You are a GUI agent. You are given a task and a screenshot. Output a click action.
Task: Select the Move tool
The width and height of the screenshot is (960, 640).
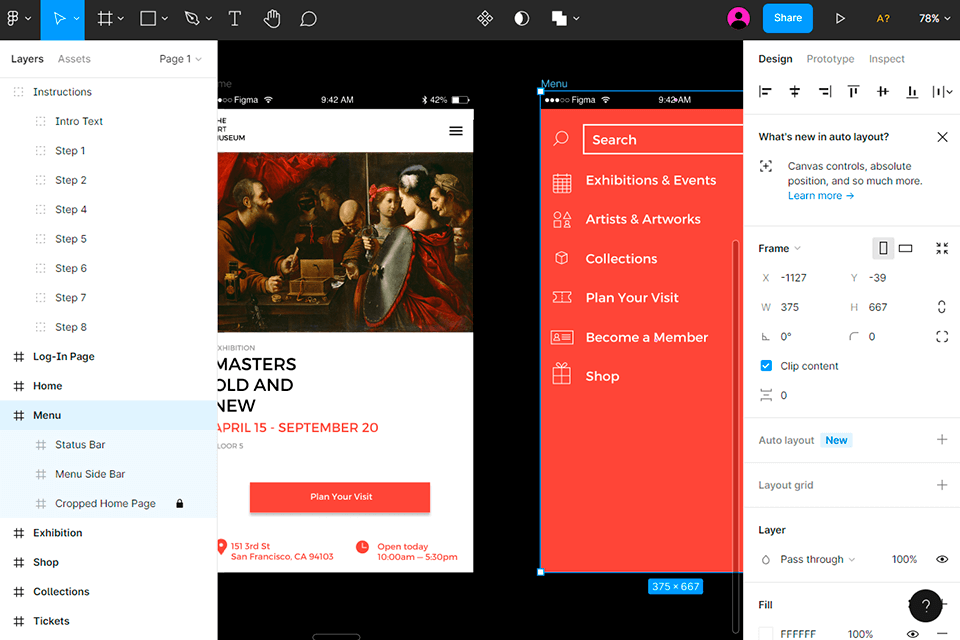click(x=59, y=19)
